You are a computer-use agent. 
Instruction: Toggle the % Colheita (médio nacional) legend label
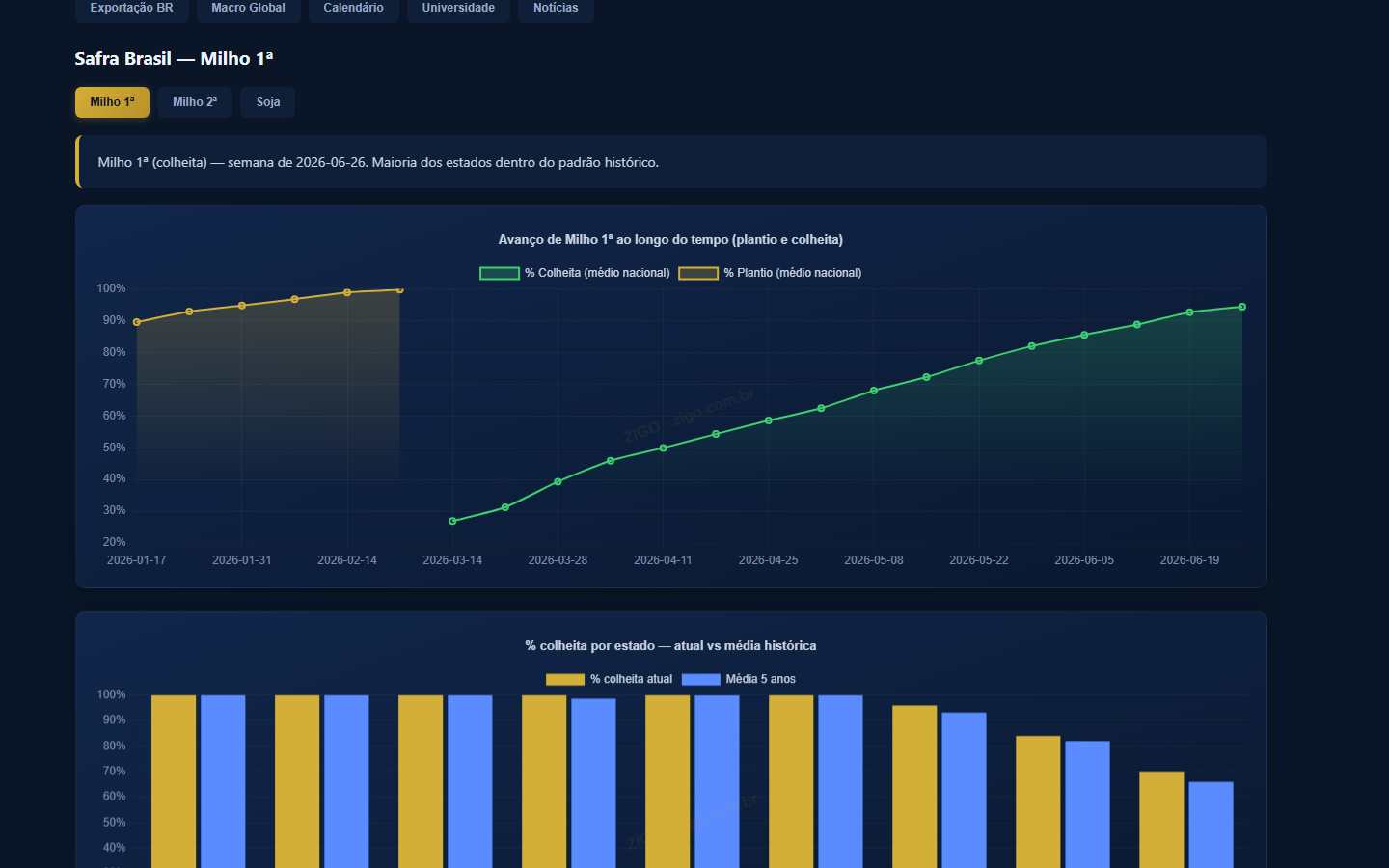click(x=597, y=273)
